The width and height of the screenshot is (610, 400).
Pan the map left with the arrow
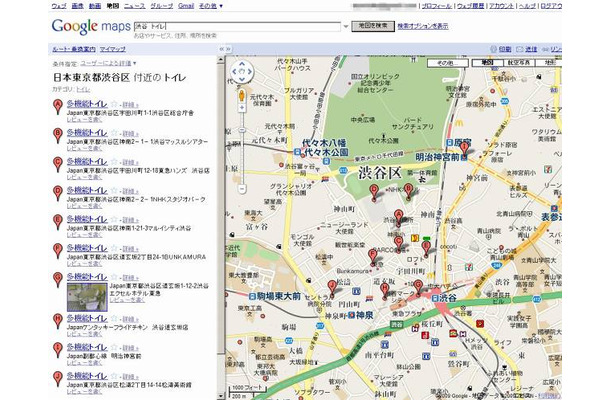click(234, 71)
